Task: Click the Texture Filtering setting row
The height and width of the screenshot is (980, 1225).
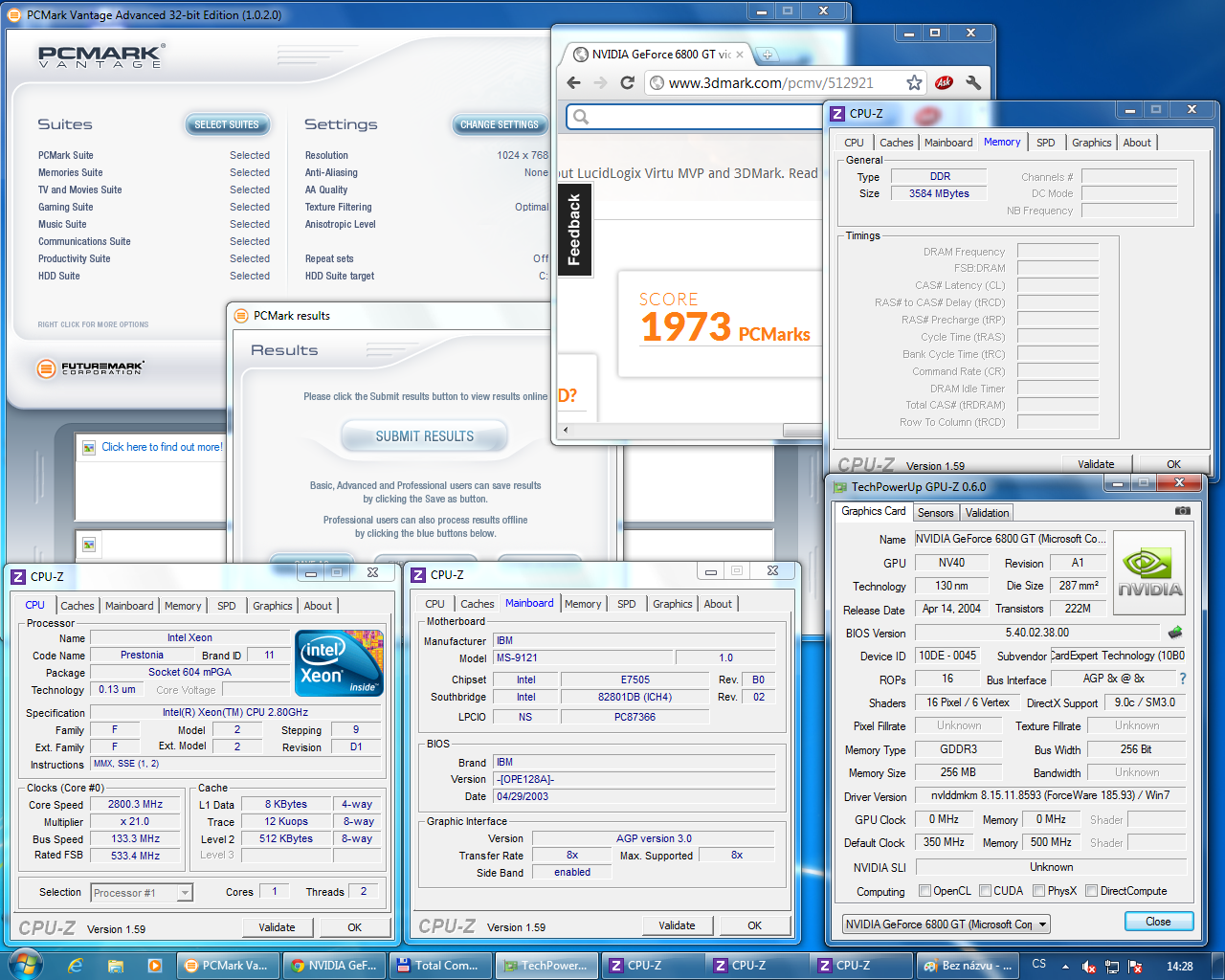Action: pyautogui.click(x=427, y=207)
